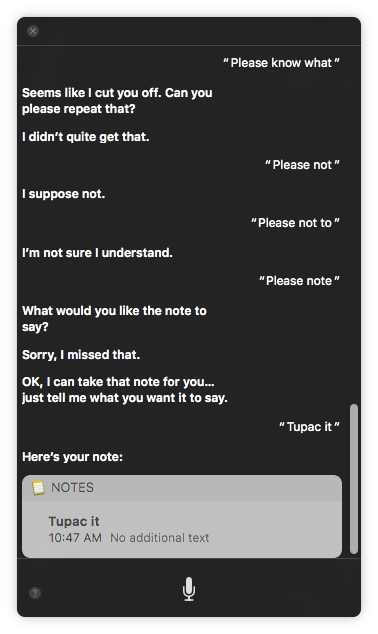Screen dimensions: 378x634
Task: Click the microphone icon to speak
Action: point(189,589)
